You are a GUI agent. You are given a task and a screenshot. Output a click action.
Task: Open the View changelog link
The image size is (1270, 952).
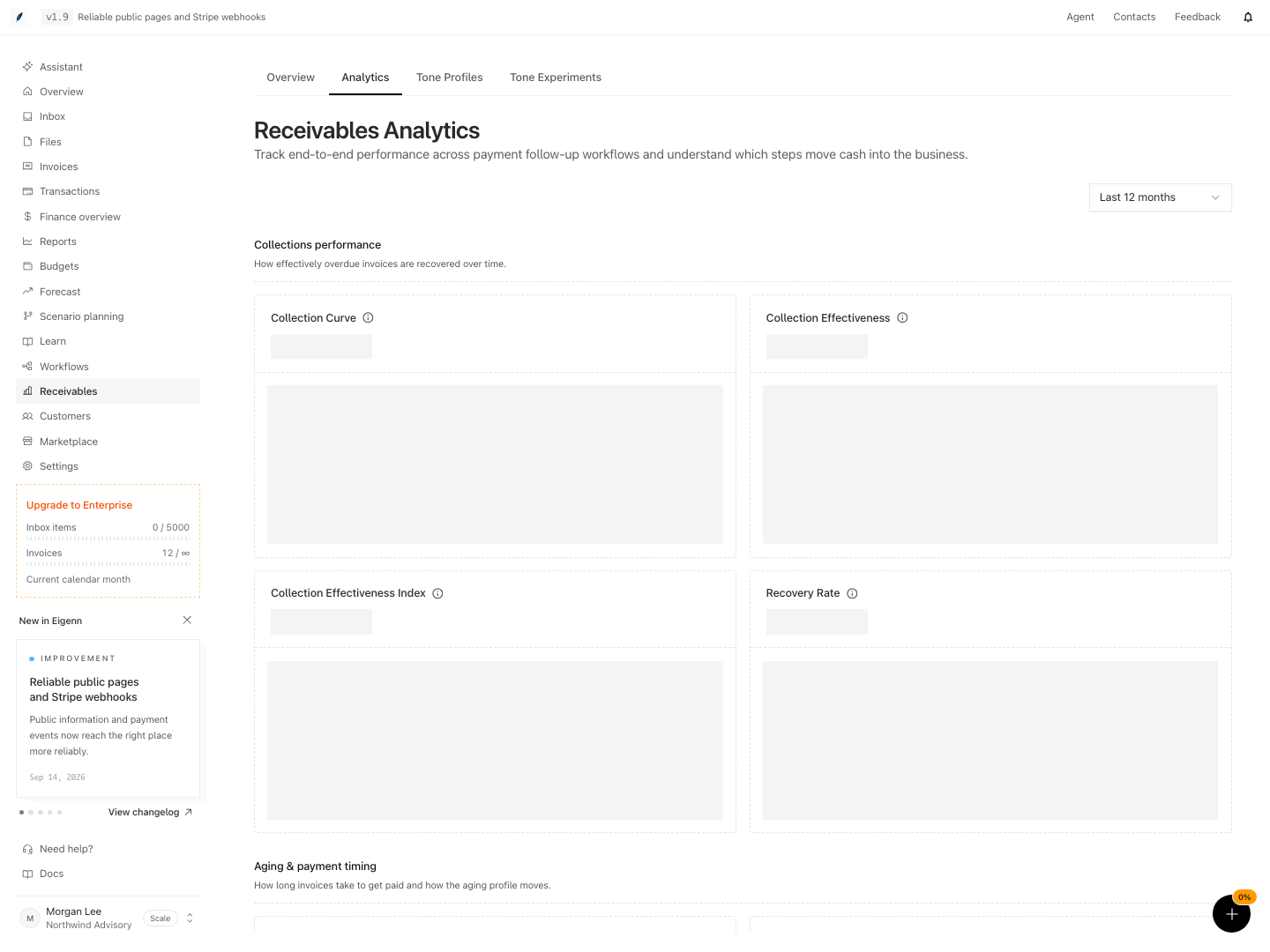[x=150, y=813]
